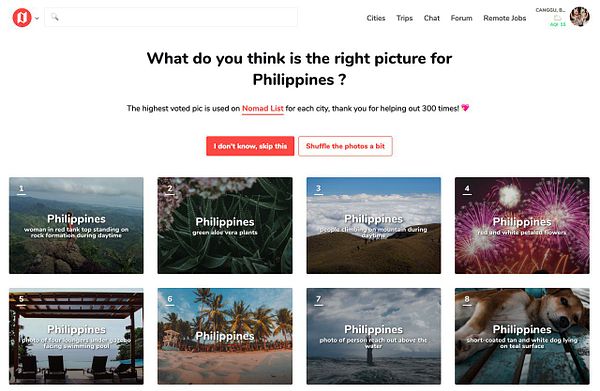
Task: Click the user profile avatar
Action: point(579,17)
